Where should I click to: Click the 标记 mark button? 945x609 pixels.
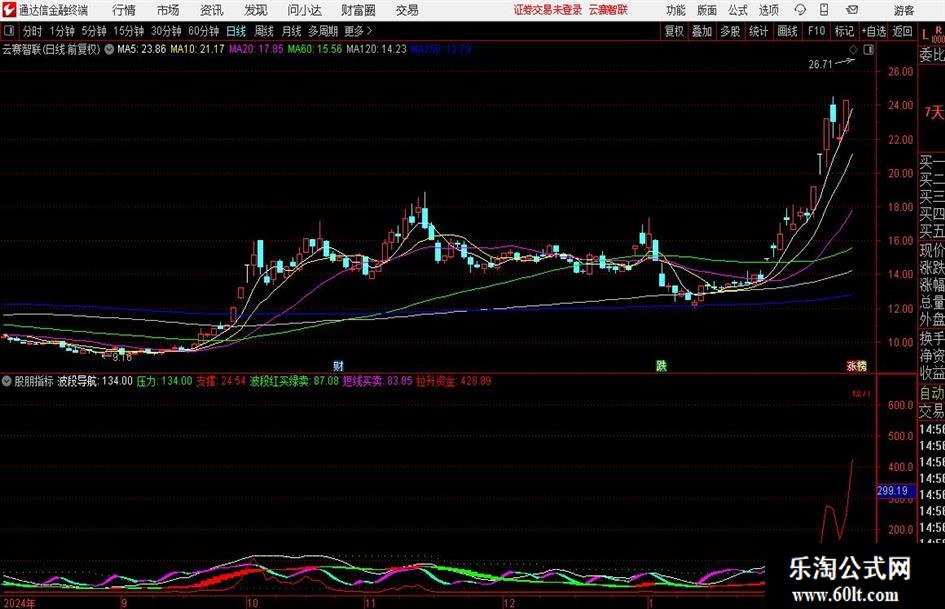[x=844, y=31]
